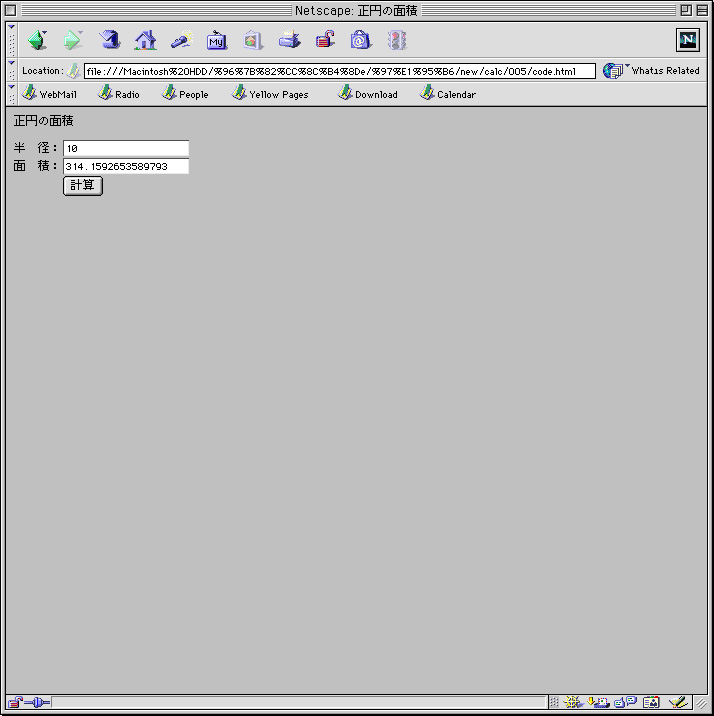Open My Netscape from the toolbar
This screenshot has height=716, width=714.
[216, 40]
